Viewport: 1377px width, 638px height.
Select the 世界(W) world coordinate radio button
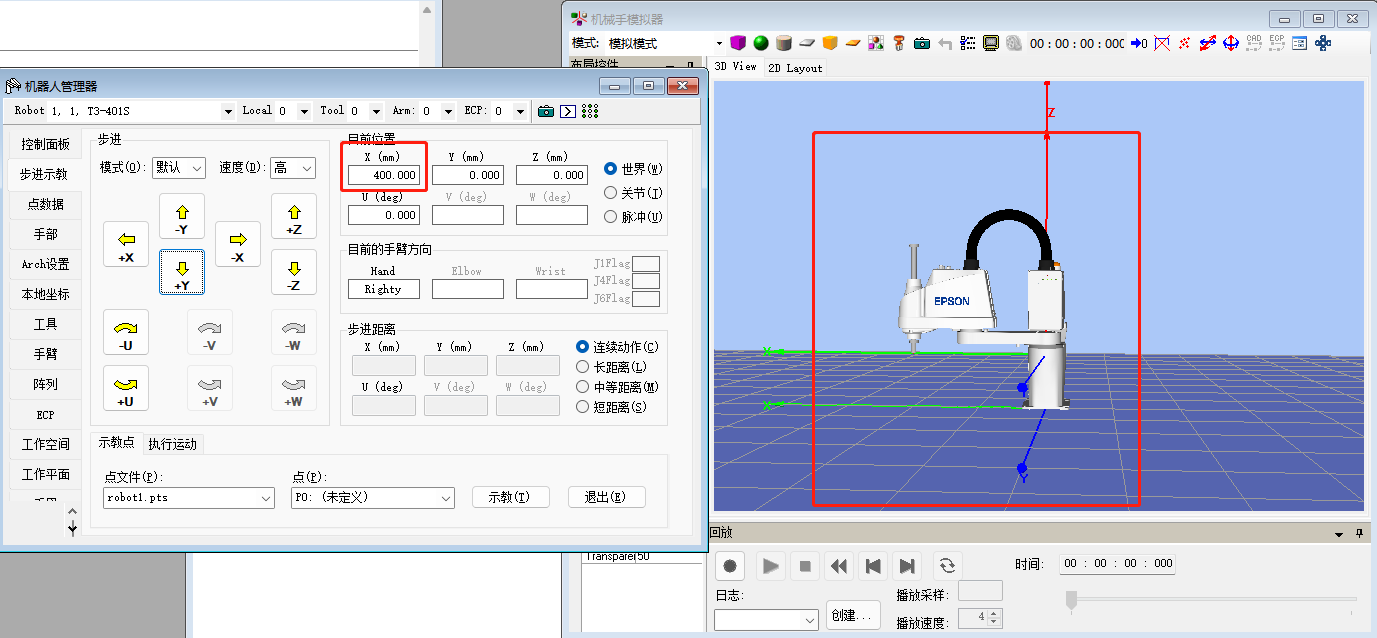click(x=610, y=169)
